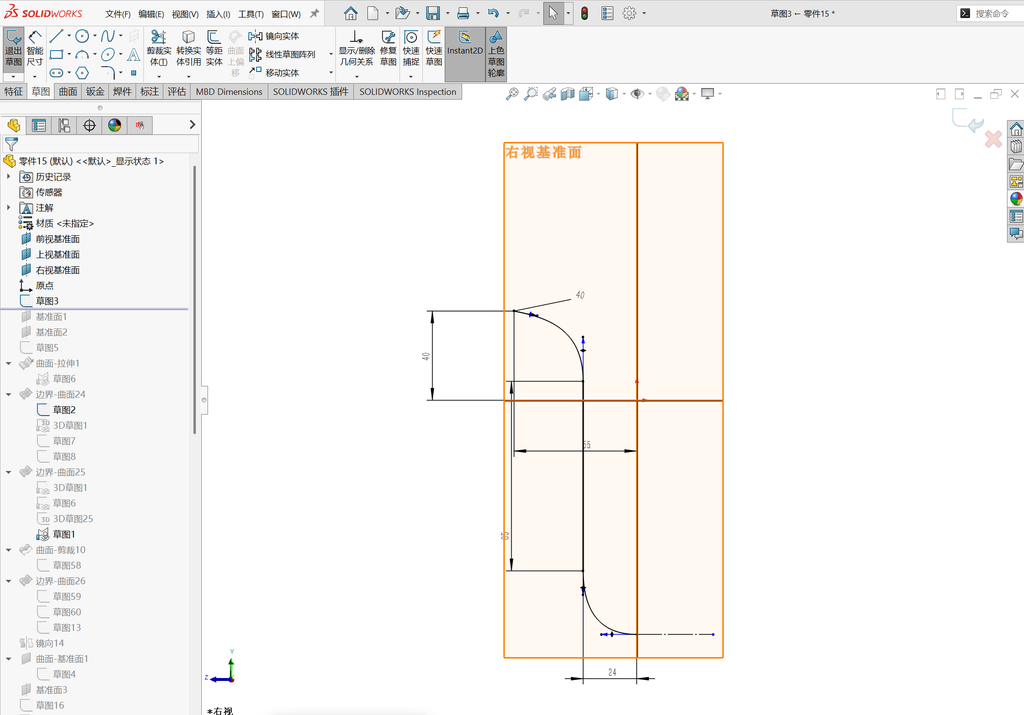Click the Undo arrow icon
1024x715 pixels.
pyautogui.click(x=493, y=13)
